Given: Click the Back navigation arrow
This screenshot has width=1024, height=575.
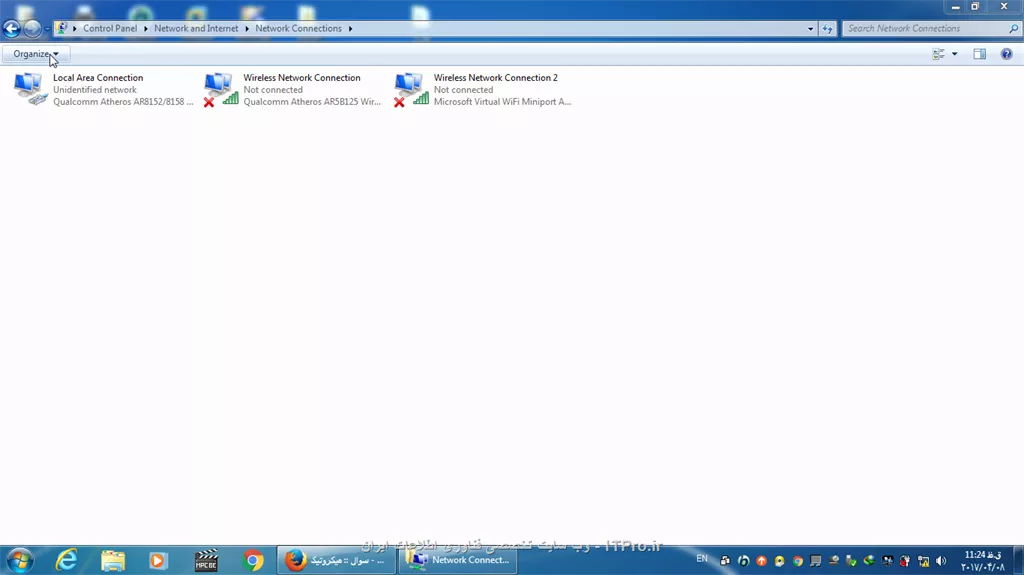Looking at the screenshot, I should (x=12, y=29).
